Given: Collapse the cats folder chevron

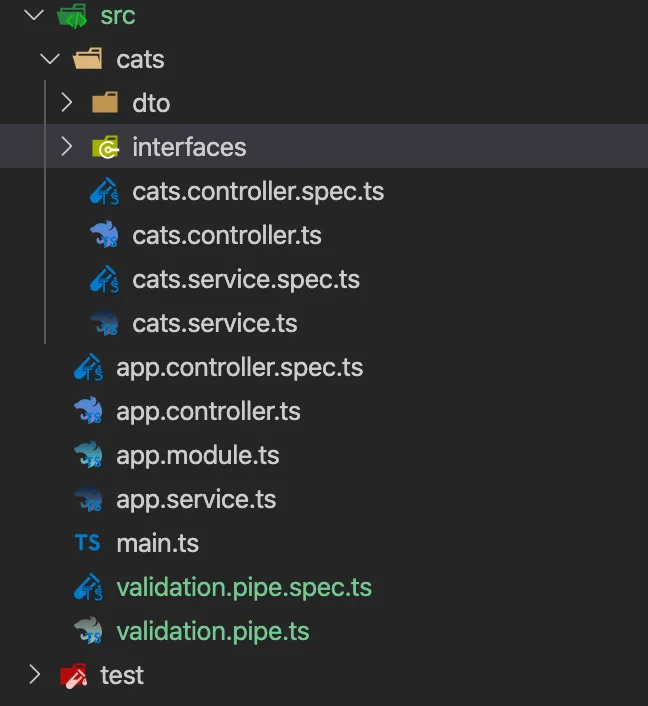Looking at the screenshot, I should pos(50,59).
